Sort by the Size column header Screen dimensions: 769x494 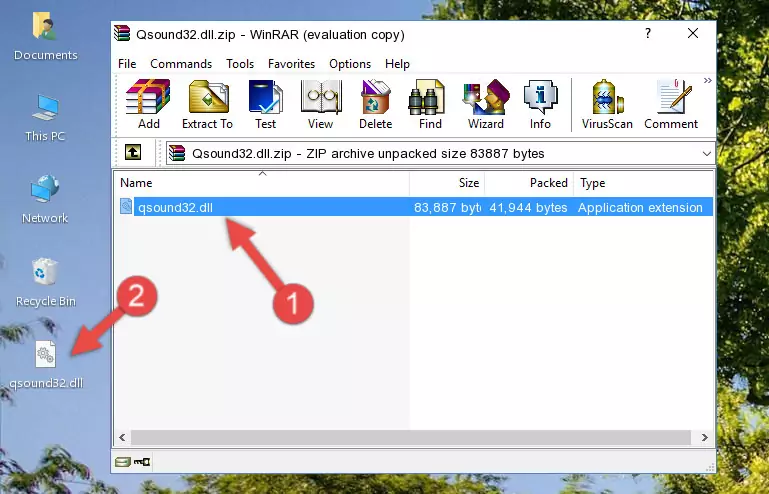[447, 182]
